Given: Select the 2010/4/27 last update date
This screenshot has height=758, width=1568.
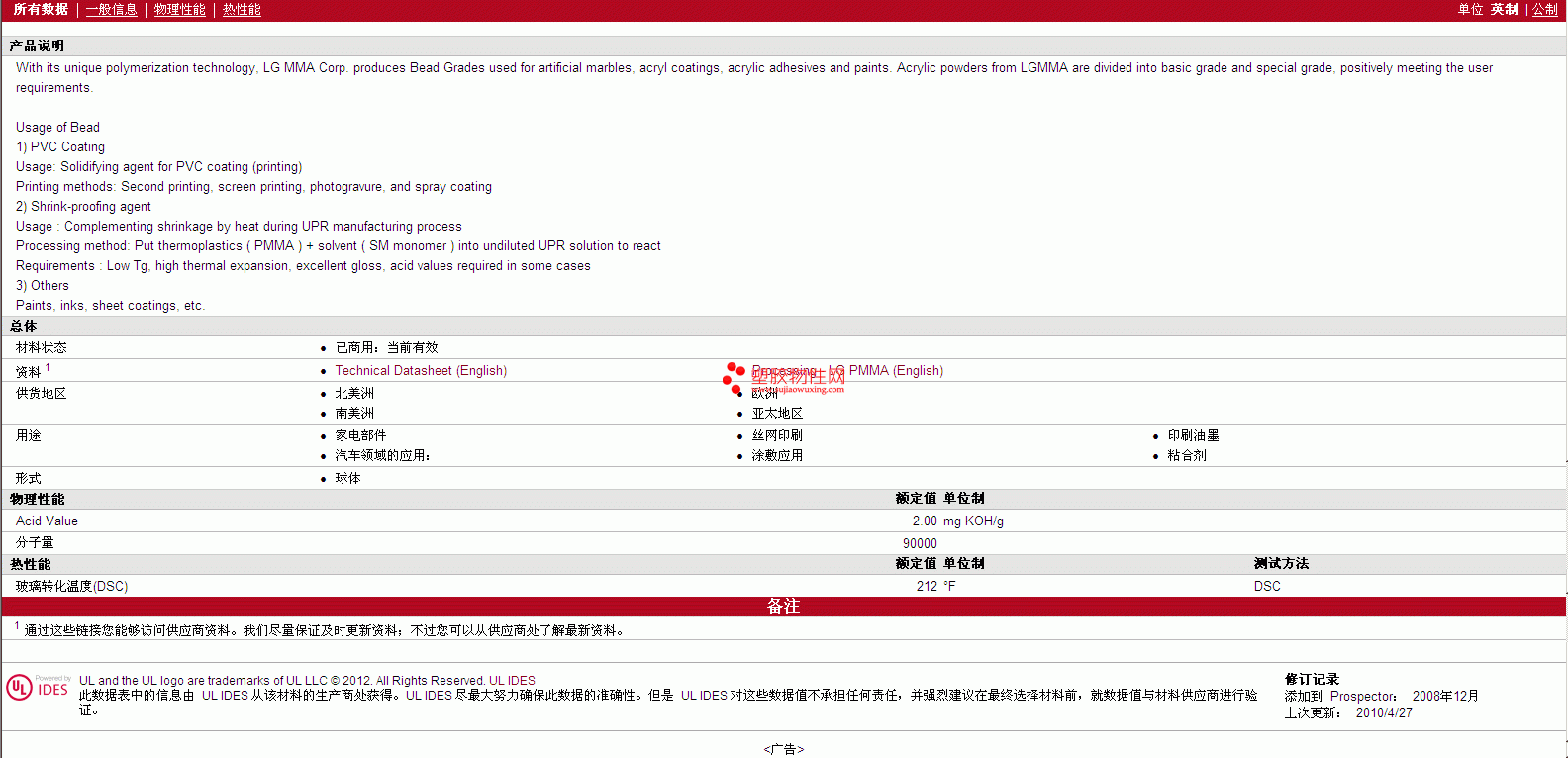Looking at the screenshot, I should coord(1384,713).
